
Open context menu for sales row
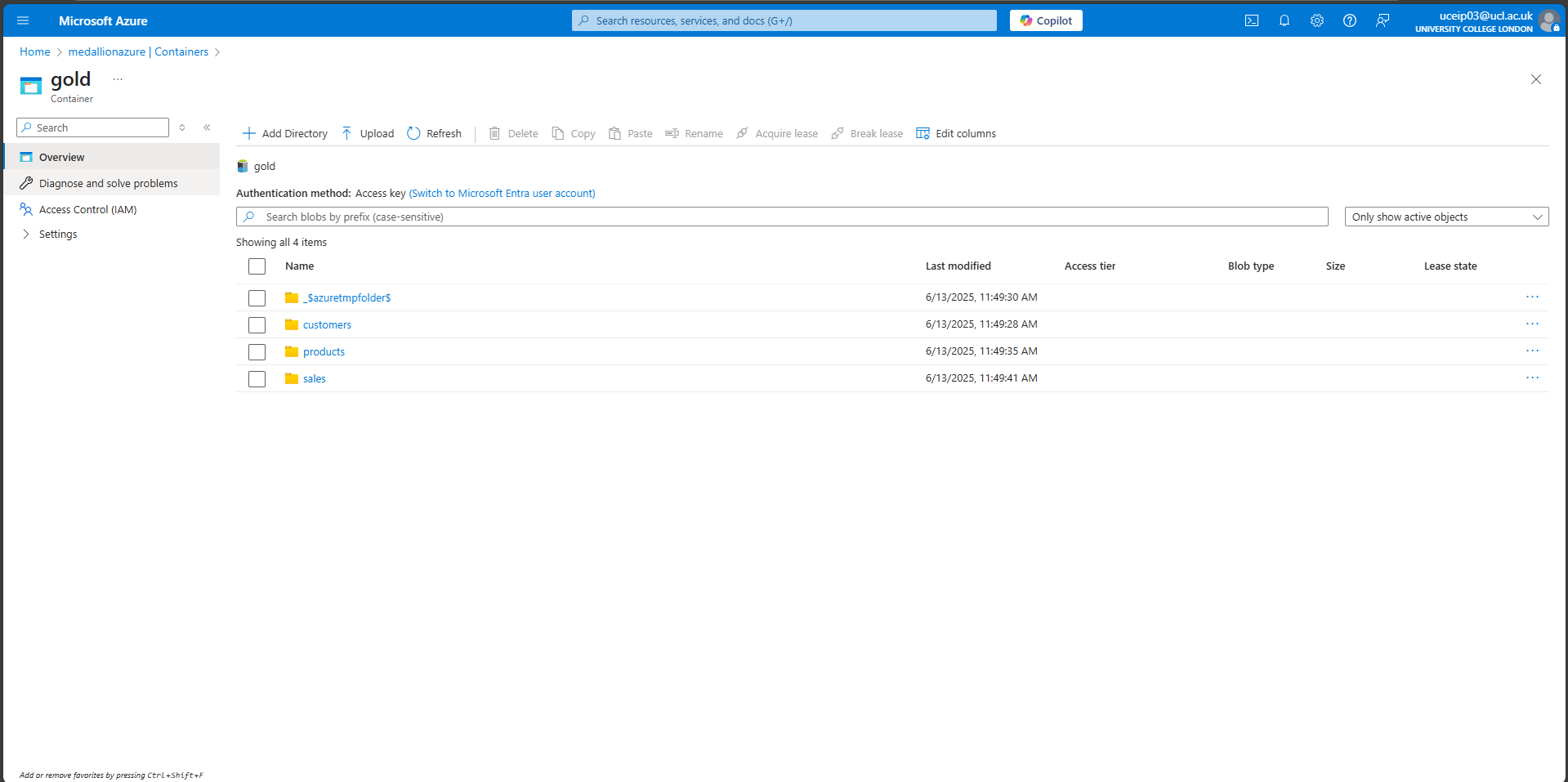(x=1532, y=378)
